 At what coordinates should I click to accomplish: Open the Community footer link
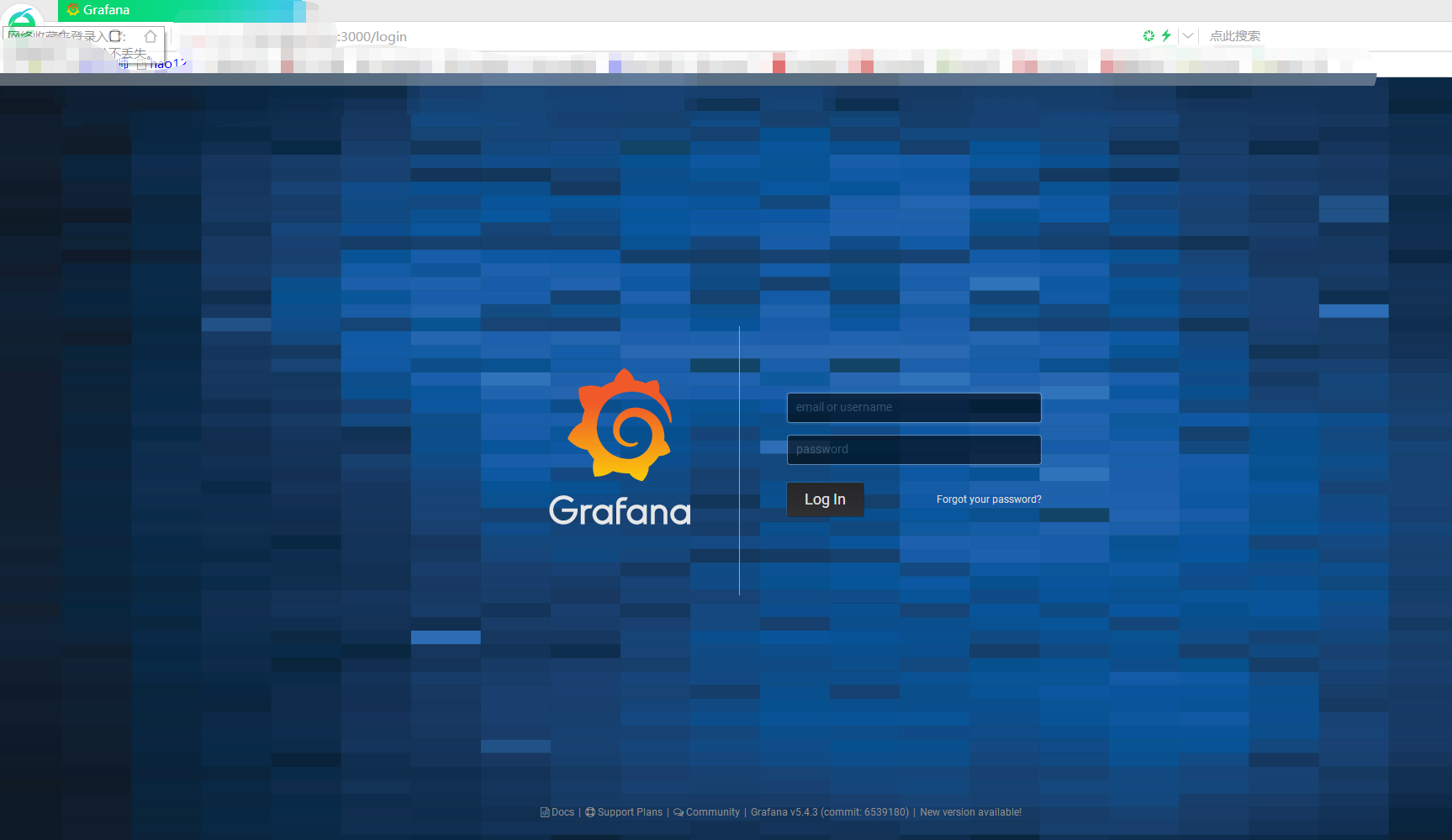[x=707, y=812]
